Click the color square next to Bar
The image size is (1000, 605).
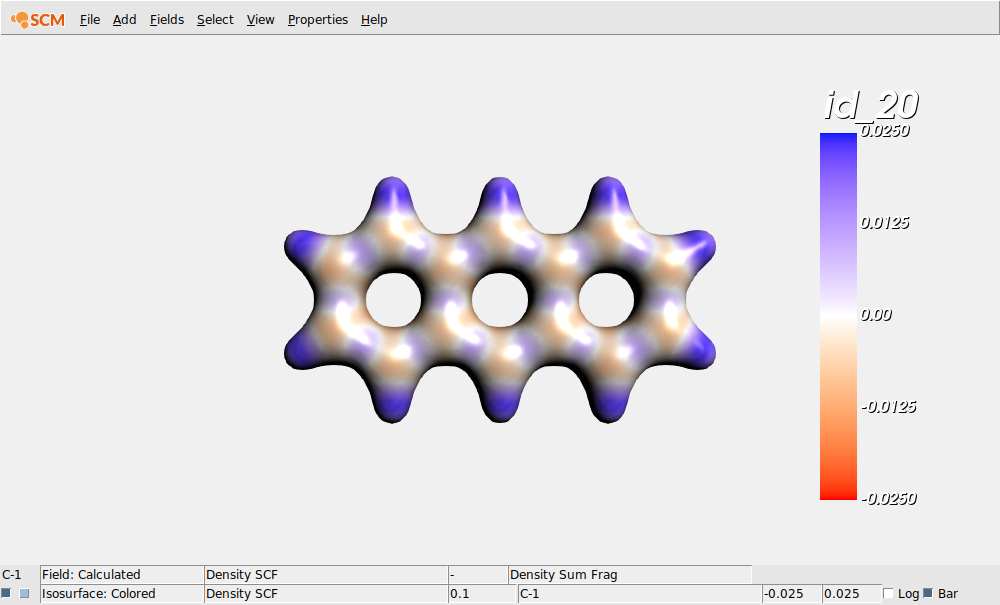click(x=929, y=593)
